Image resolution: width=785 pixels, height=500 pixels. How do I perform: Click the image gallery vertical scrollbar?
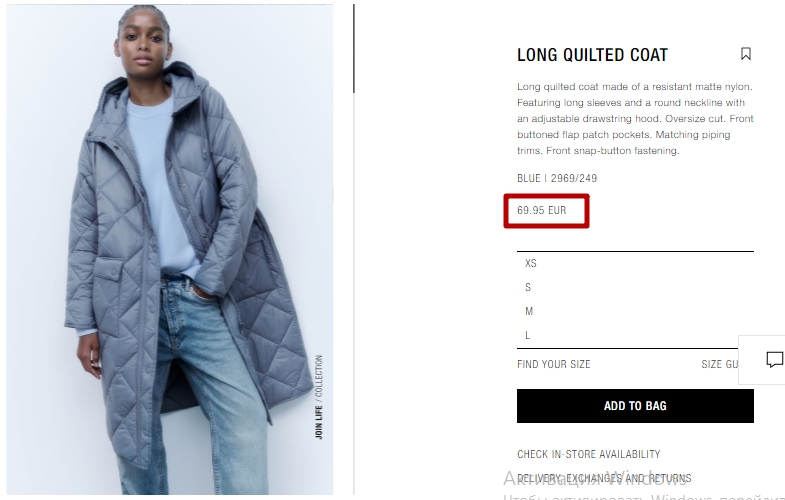pyautogui.click(x=354, y=48)
